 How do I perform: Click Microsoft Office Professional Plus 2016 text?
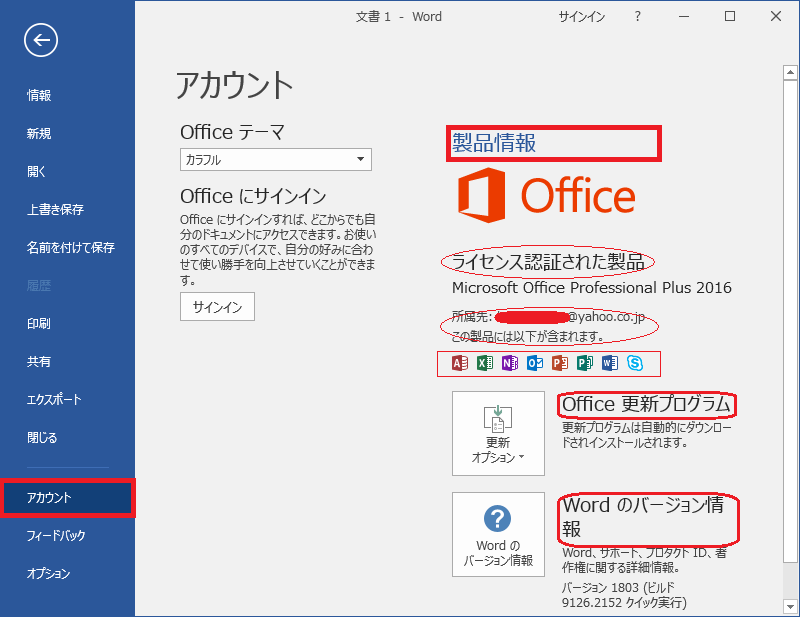tap(592, 288)
